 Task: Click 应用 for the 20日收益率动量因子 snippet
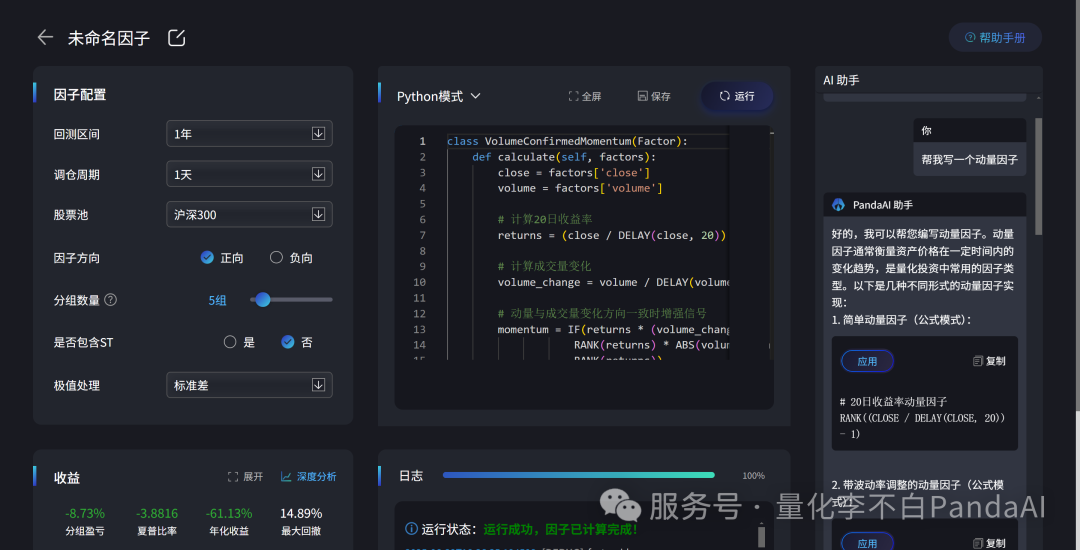coord(867,361)
